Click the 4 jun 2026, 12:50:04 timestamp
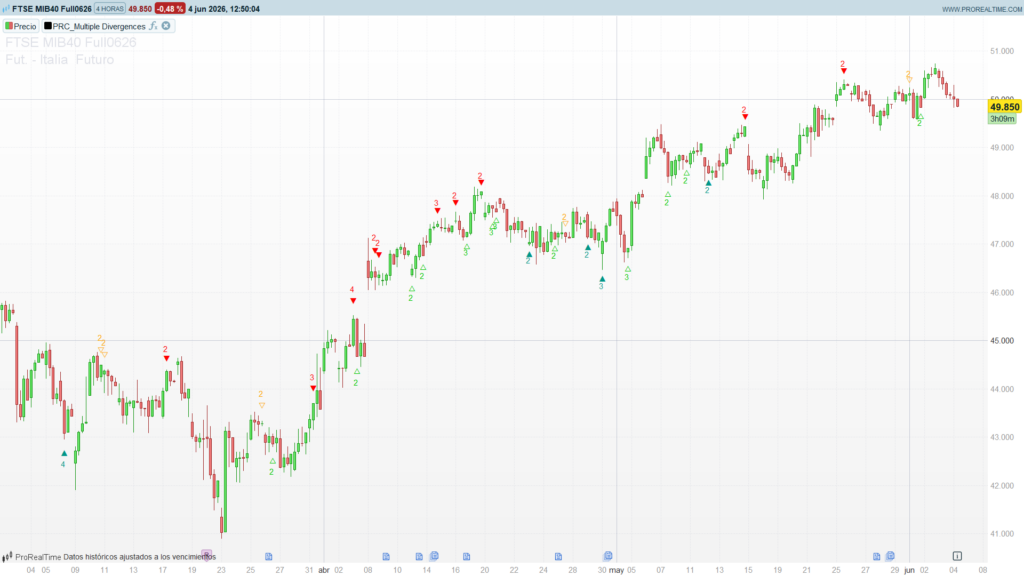The height and width of the screenshot is (576, 1024). point(224,9)
